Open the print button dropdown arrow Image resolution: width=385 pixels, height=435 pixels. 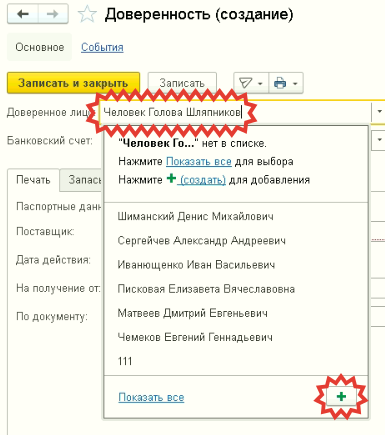(x=295, y=83)
